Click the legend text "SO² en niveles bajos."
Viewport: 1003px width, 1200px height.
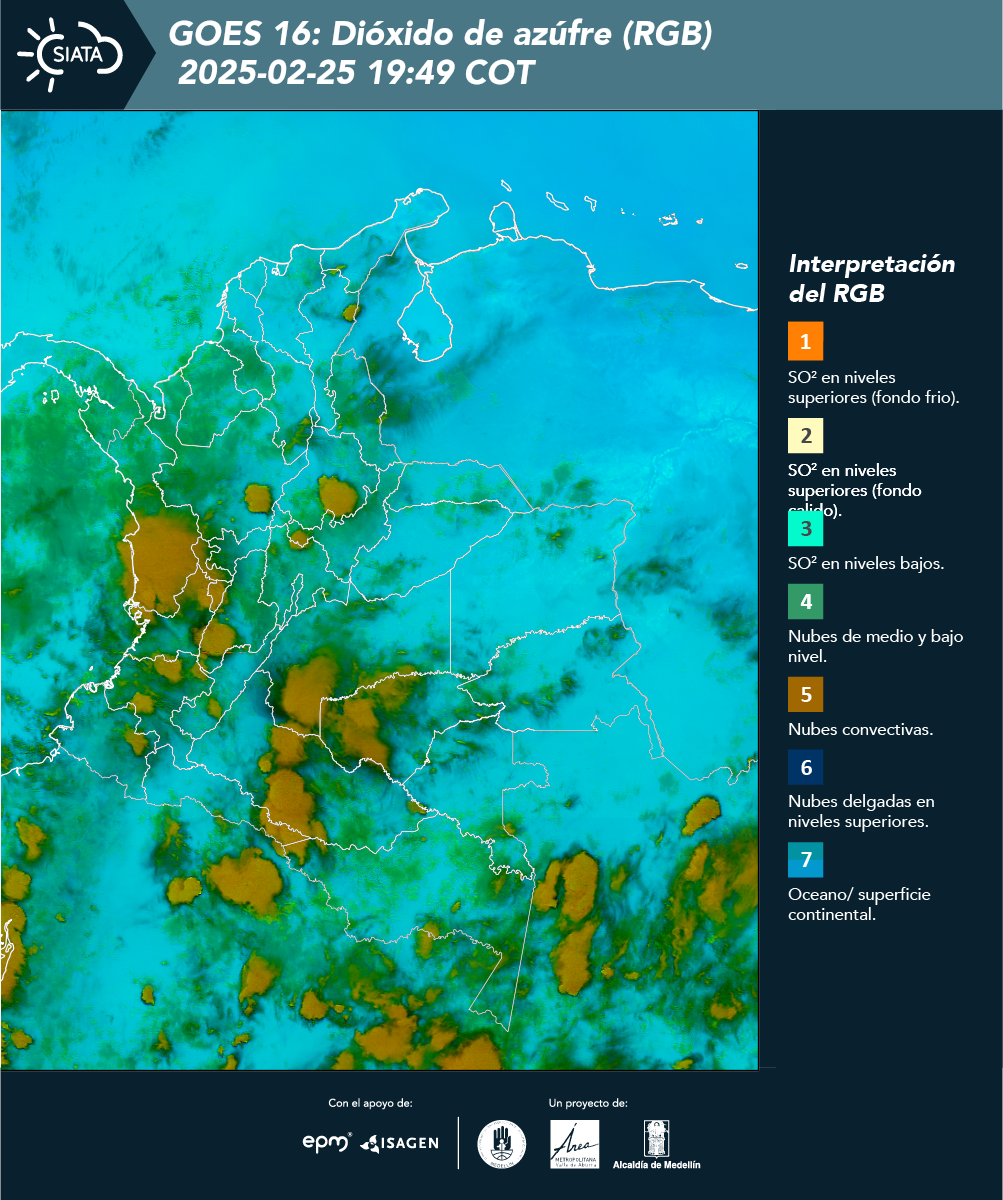coord(866,563)
